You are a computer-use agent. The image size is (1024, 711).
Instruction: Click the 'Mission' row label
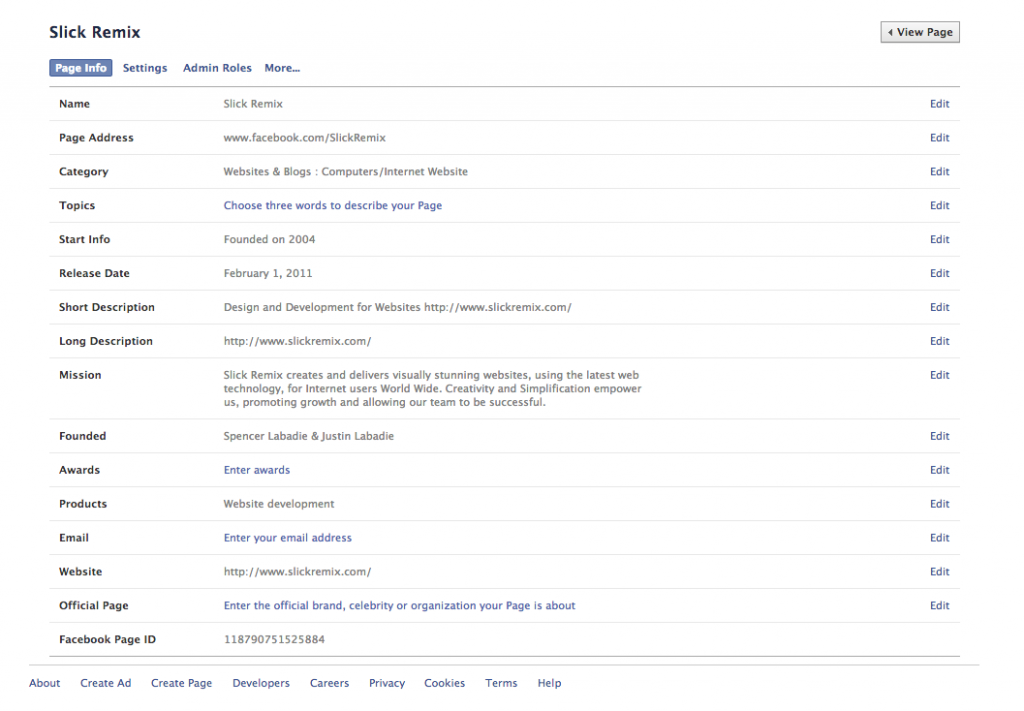[x=80, y=375]
